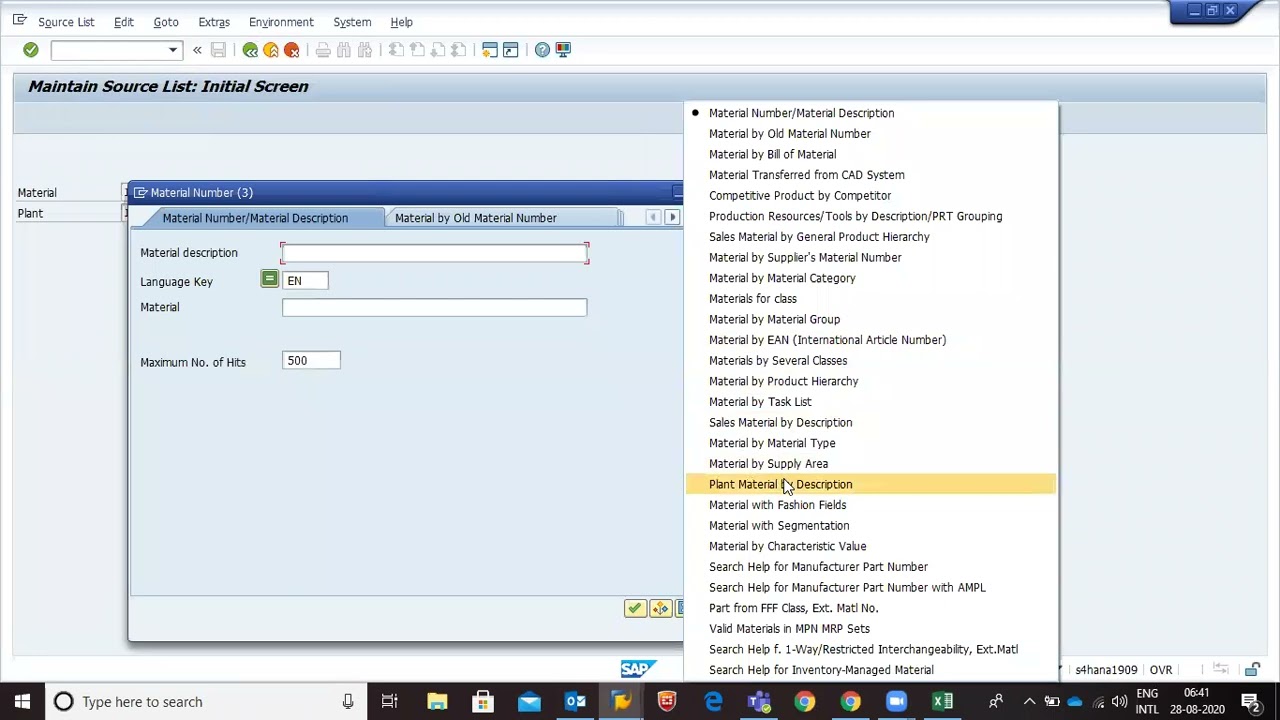Choose Search Help for Manufacturer Part Number with AMPL
The width and height of the screenshot is (1280, 720).
pyautogui.click(x=848, y=588)
